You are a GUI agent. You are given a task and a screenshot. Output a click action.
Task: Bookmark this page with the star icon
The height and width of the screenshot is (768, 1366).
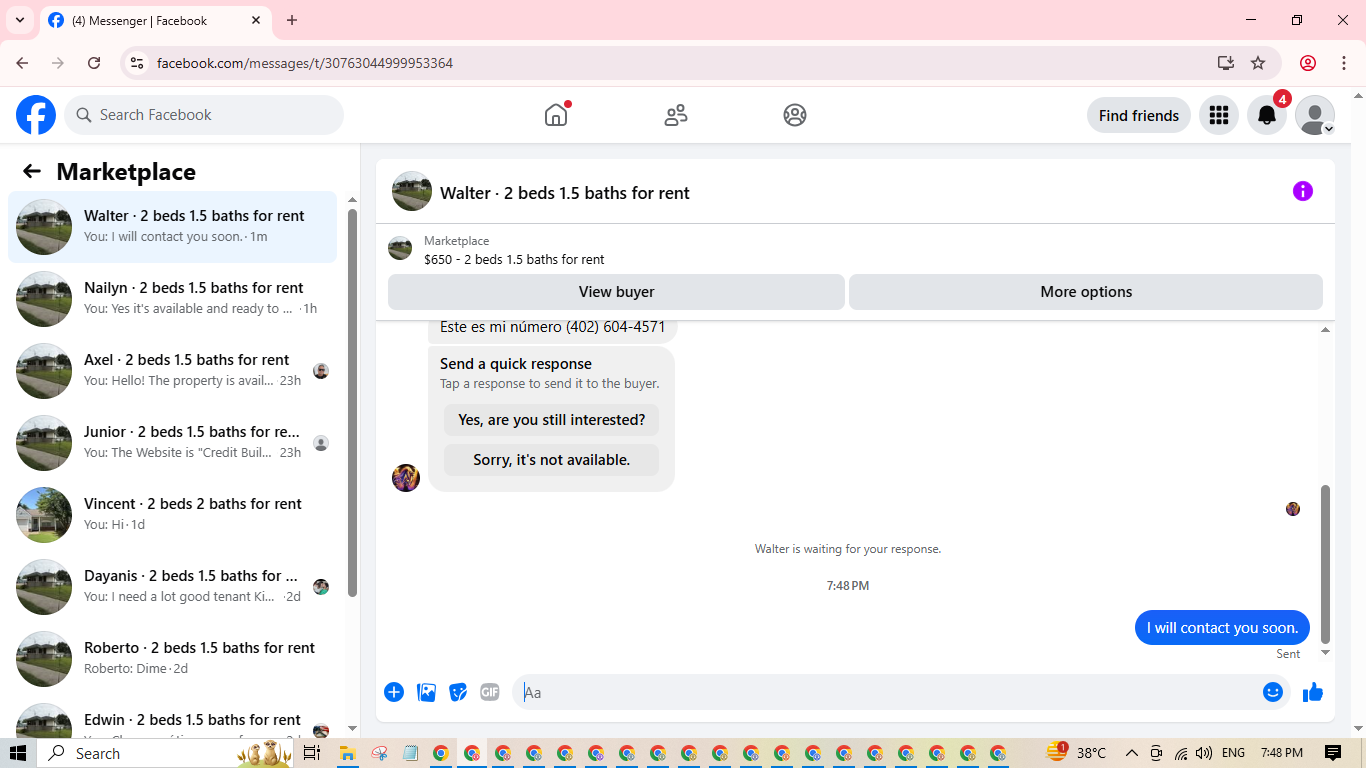click(1258, 63)
